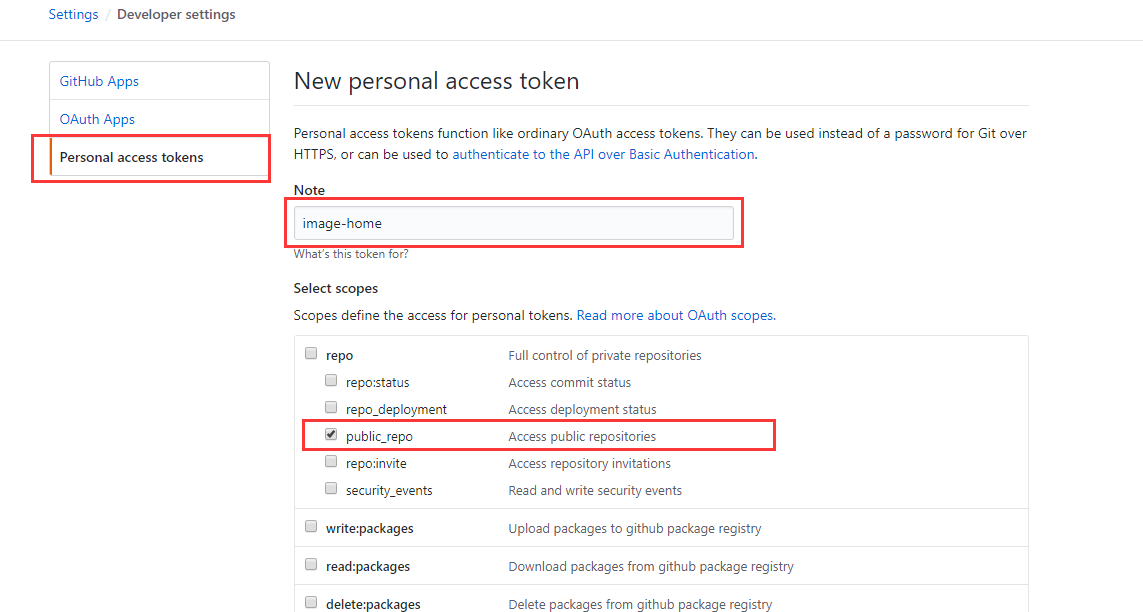The height and width of the screenshot is (612, 1143).
Task: Toggle the write:packages checkbox
Action: tap(311, 527)
